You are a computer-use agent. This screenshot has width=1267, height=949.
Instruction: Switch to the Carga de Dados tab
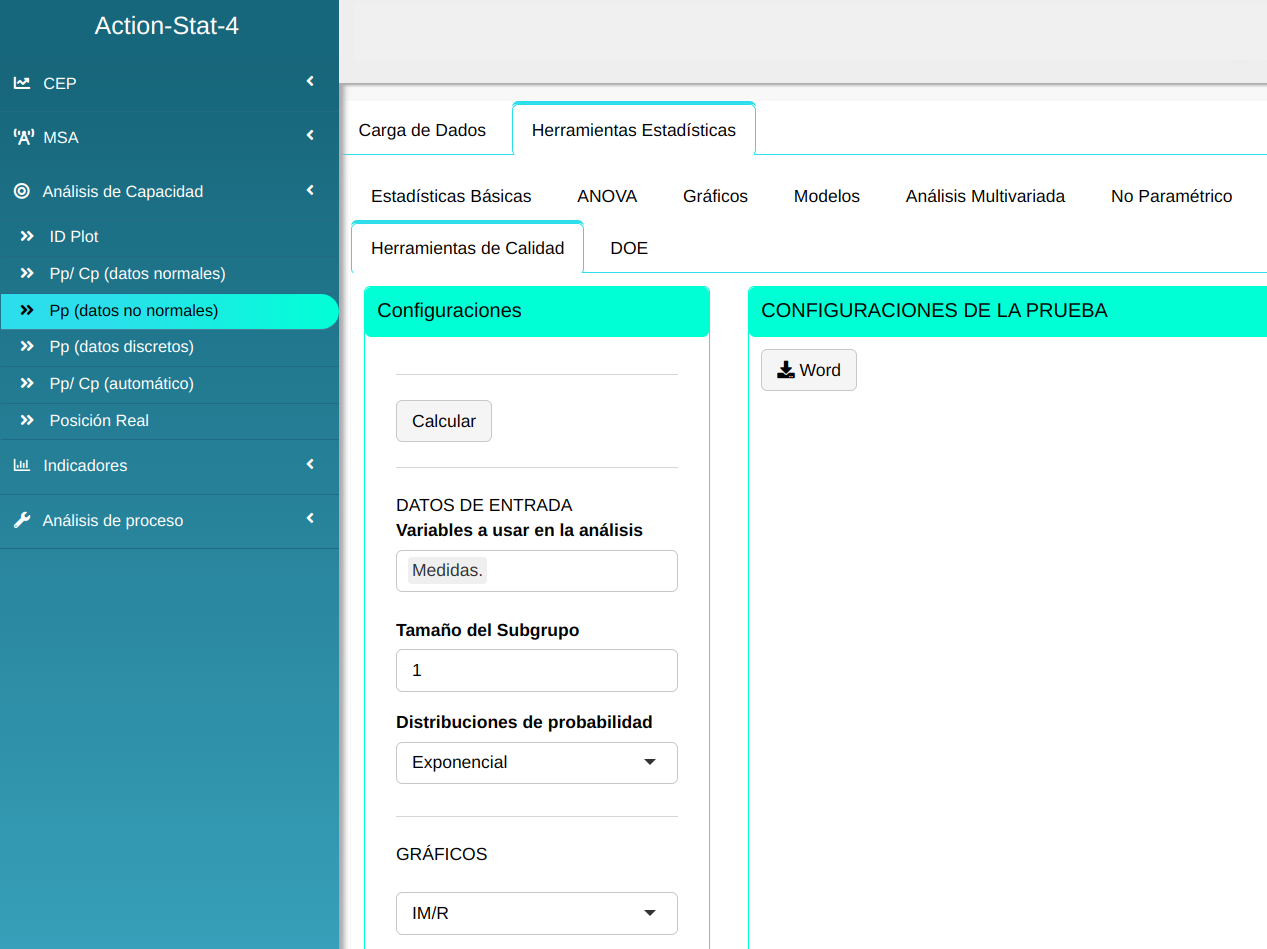422,130
